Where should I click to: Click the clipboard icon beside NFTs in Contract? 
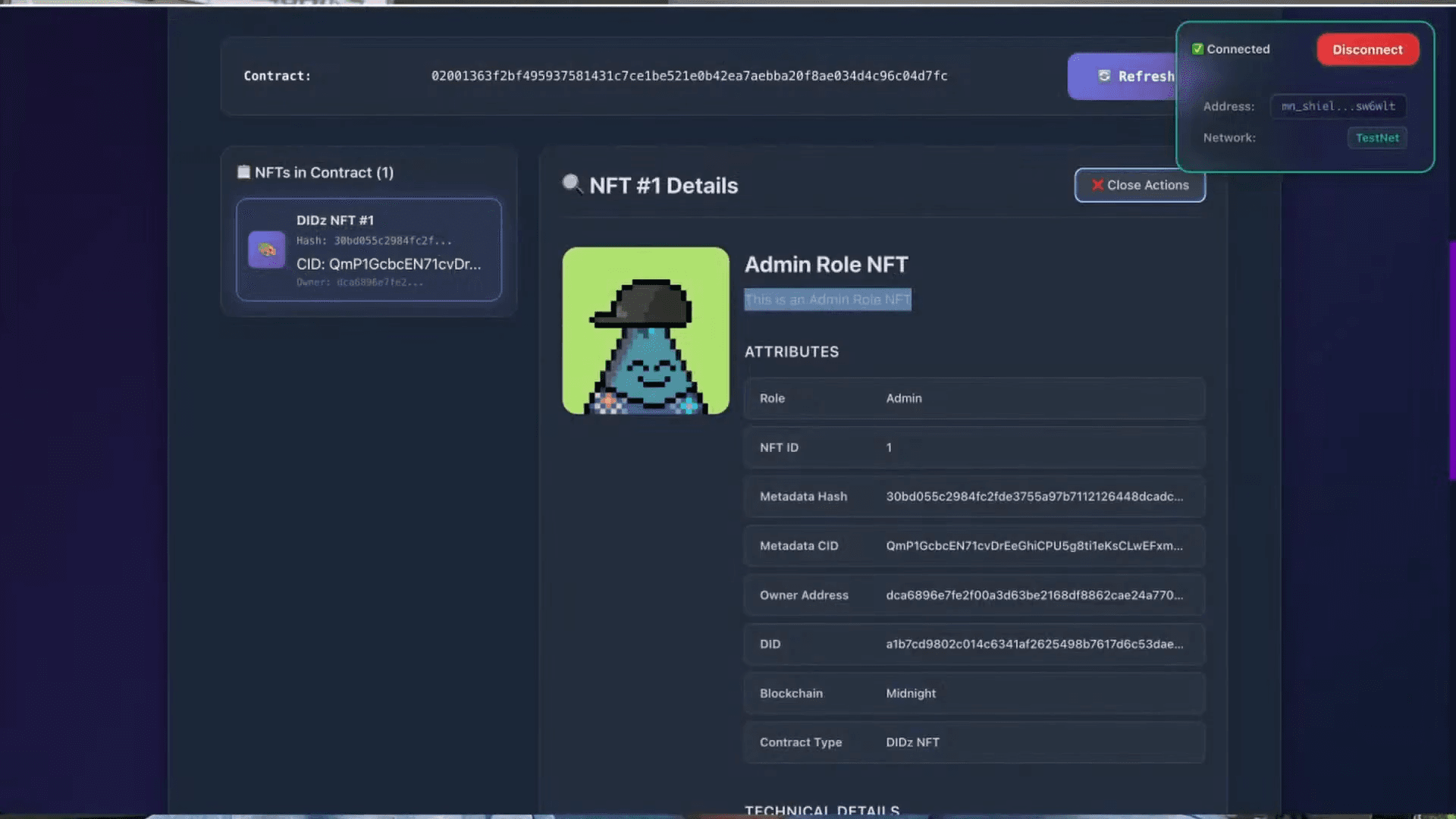click(x=243, y=172)
